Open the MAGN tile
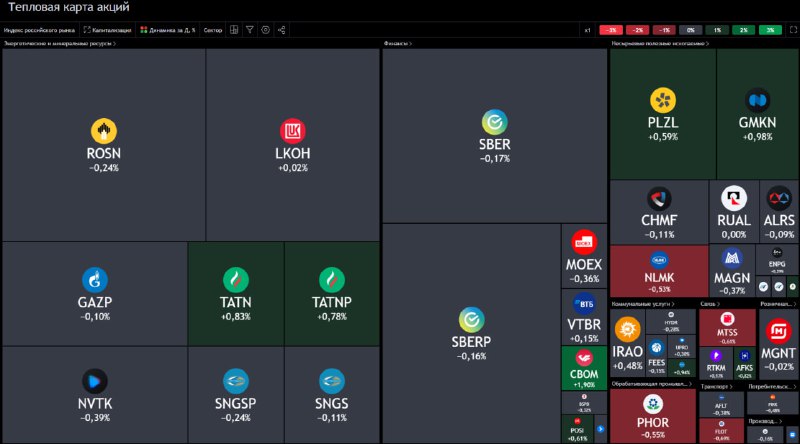This screenshot has width=800, height=444. [732, 272]
